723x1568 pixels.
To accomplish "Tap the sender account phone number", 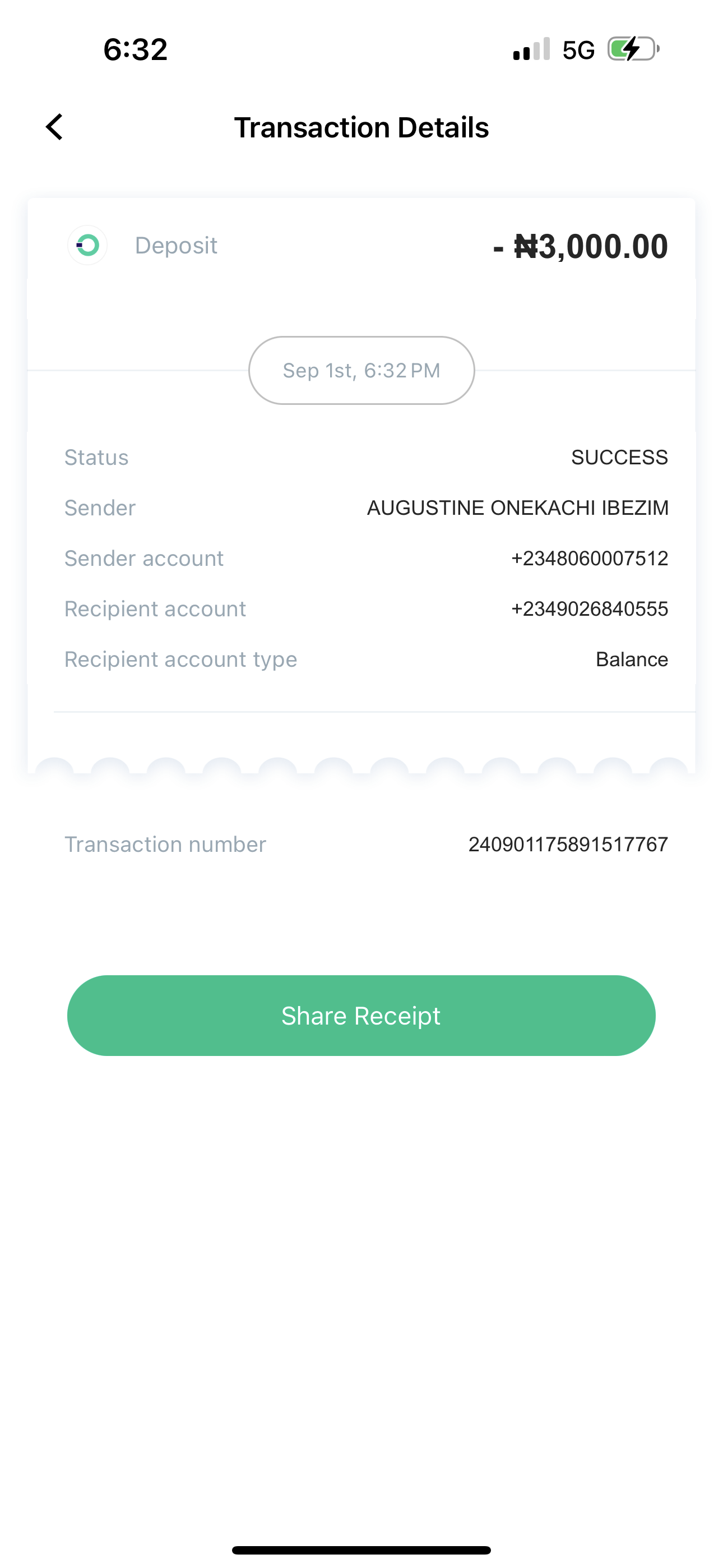I will (589, 558).
